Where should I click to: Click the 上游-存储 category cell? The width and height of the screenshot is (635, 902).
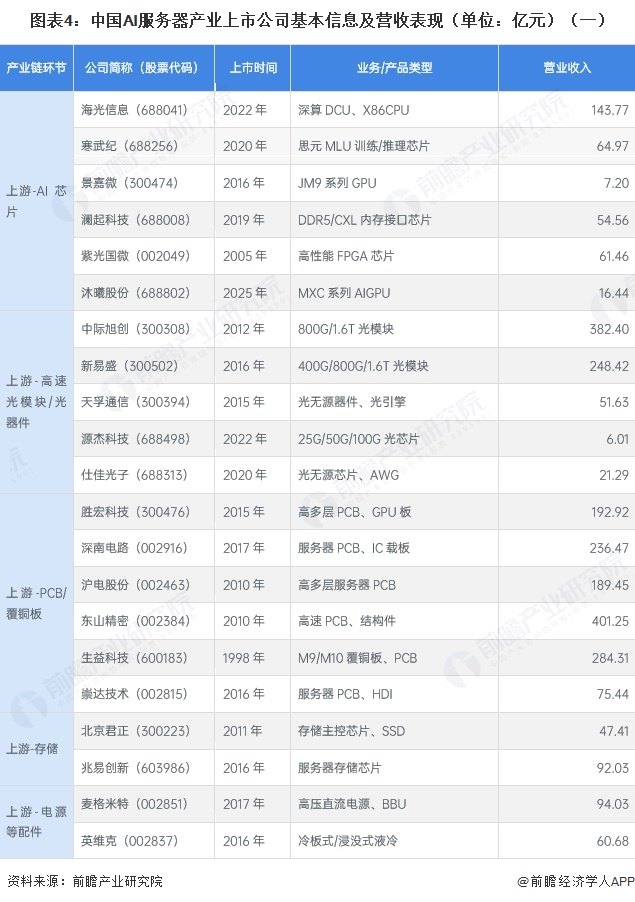tap(36, 749)
